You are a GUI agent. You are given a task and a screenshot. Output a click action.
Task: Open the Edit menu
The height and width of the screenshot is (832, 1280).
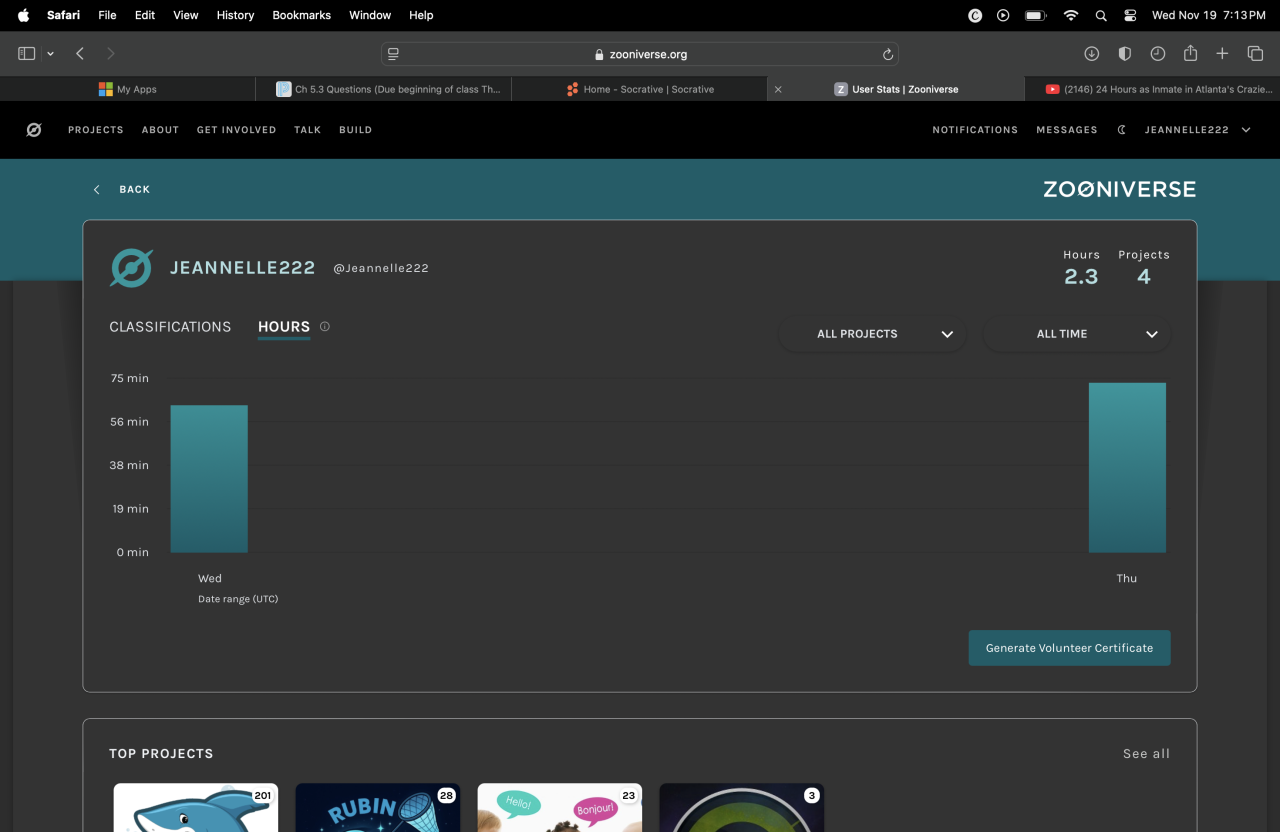pos(145,15)
